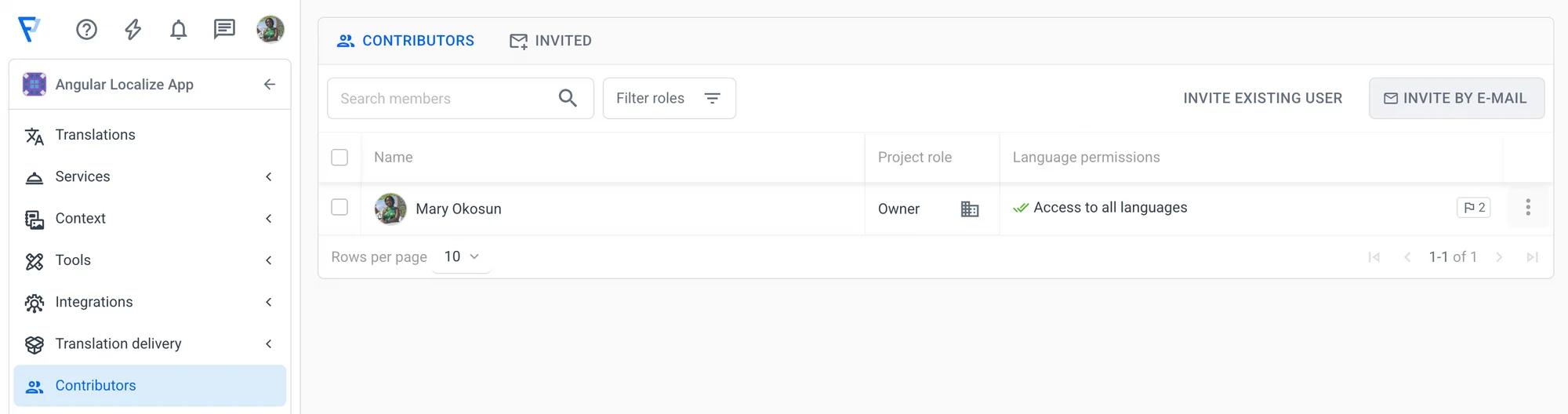Click the Invite by E-mail button

tap(1456, 98)
